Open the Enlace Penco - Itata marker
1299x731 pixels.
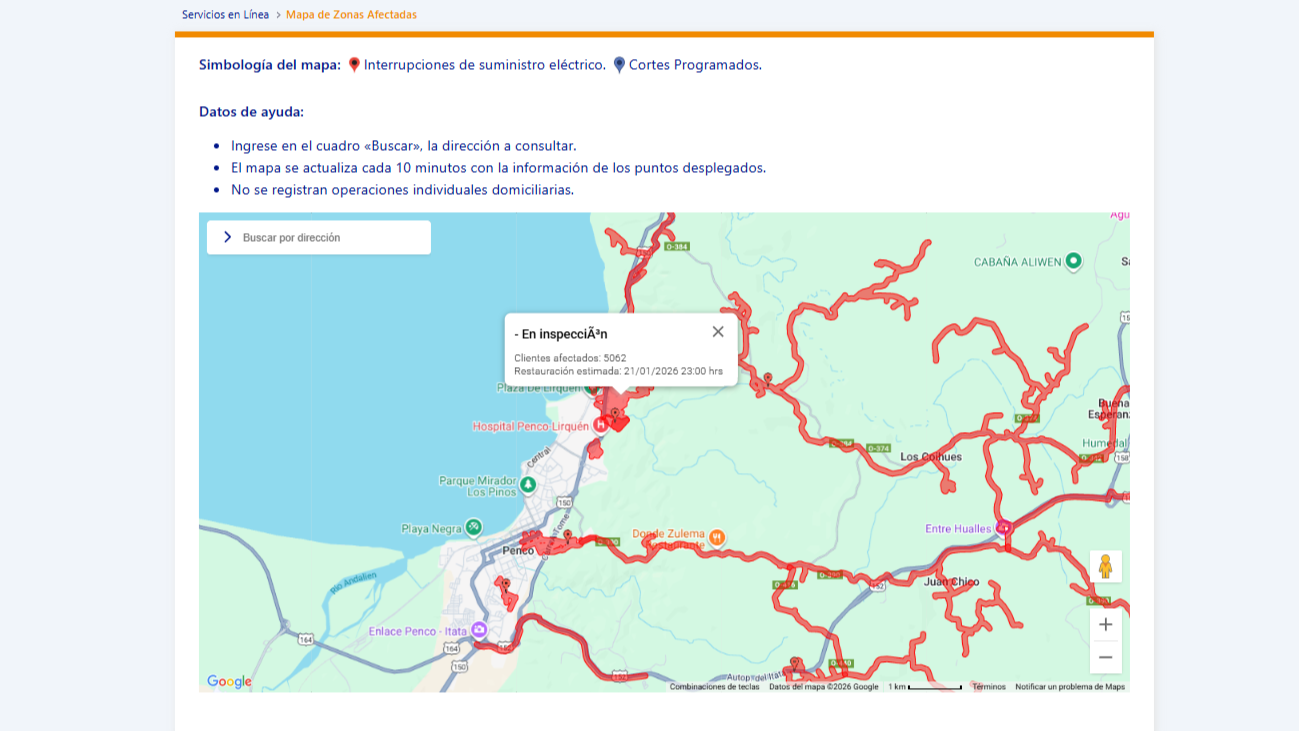click(x=479, y=630)
